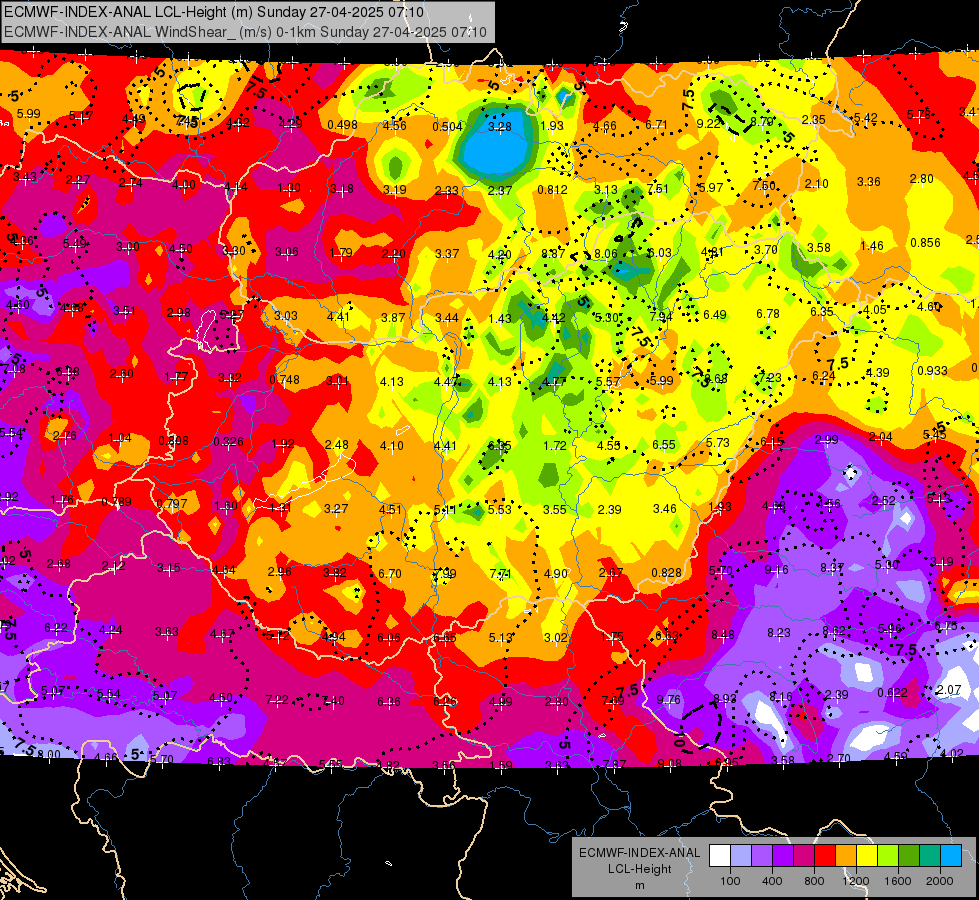Click the wind shear value 0.797
Screen dimensions: 979x900
[x=172, y=503]
